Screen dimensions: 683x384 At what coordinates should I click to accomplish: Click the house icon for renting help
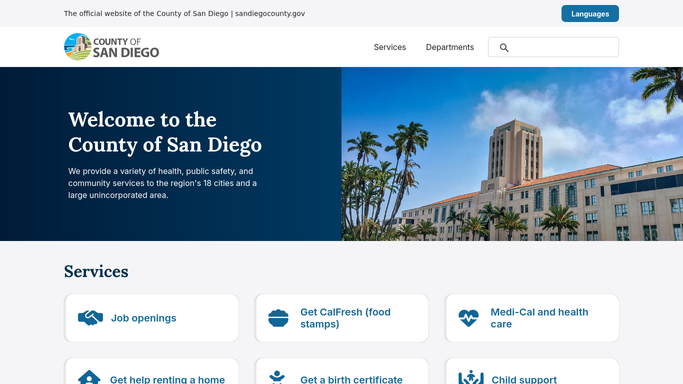(89, 377)
